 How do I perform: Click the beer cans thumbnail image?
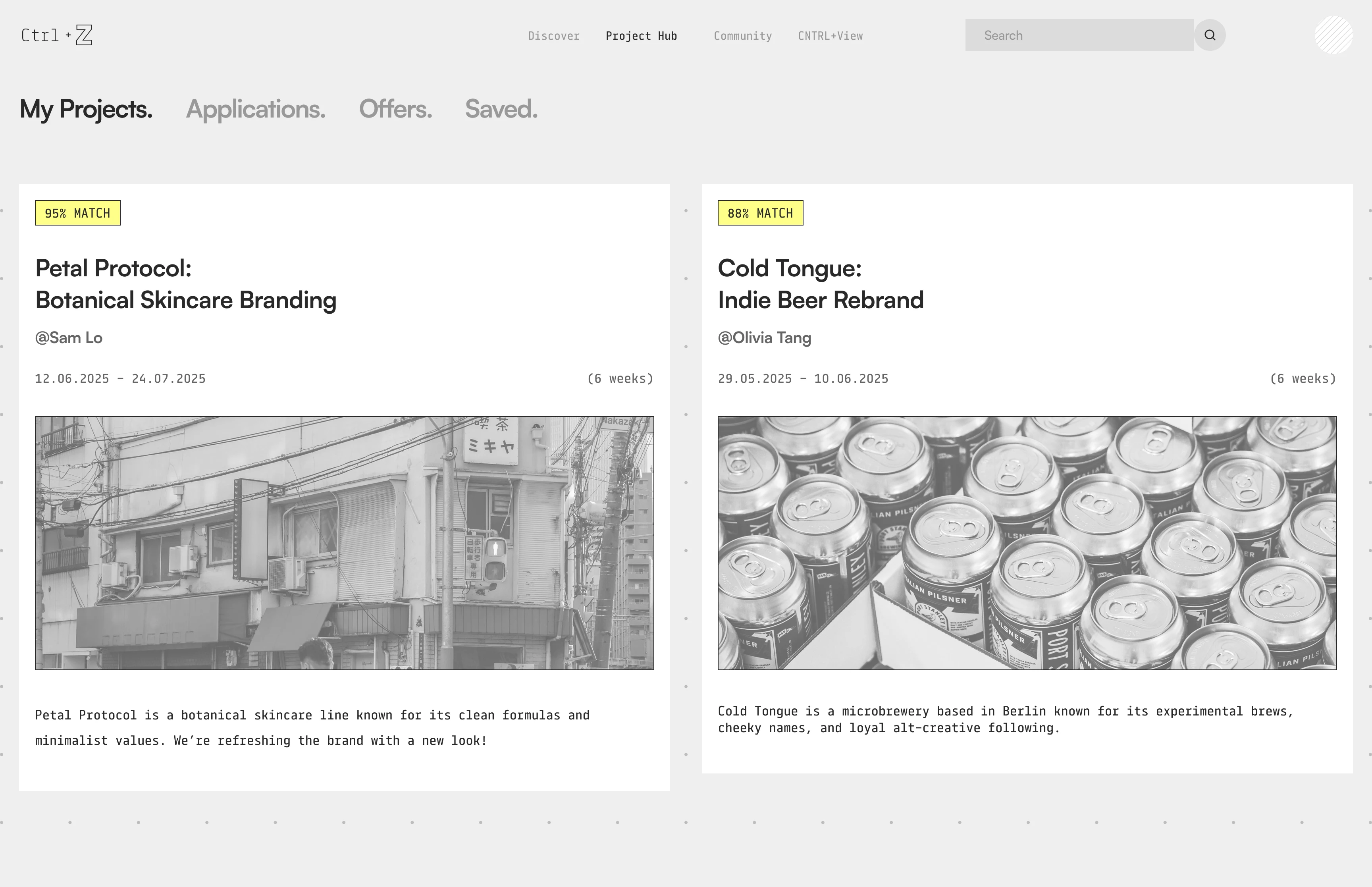point(1027,543)
